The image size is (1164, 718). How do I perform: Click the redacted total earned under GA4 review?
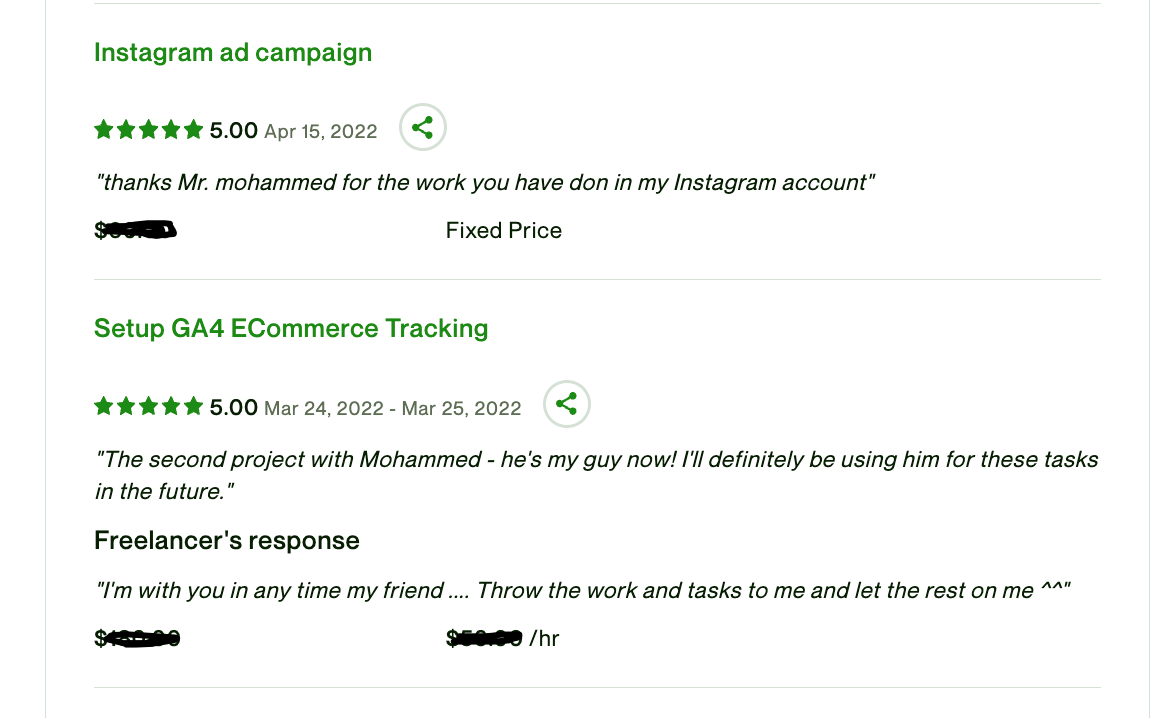pyautogui.click(x=138, y=637)
